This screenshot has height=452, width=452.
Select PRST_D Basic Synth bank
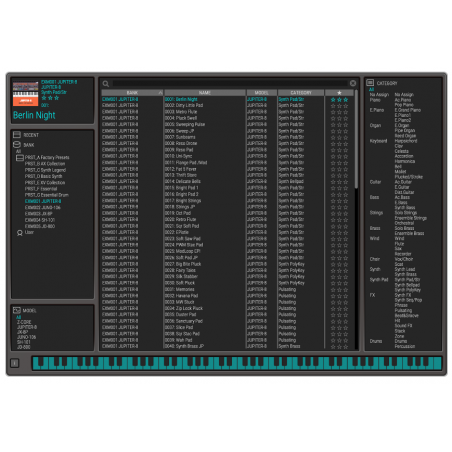tap(43, 176)
